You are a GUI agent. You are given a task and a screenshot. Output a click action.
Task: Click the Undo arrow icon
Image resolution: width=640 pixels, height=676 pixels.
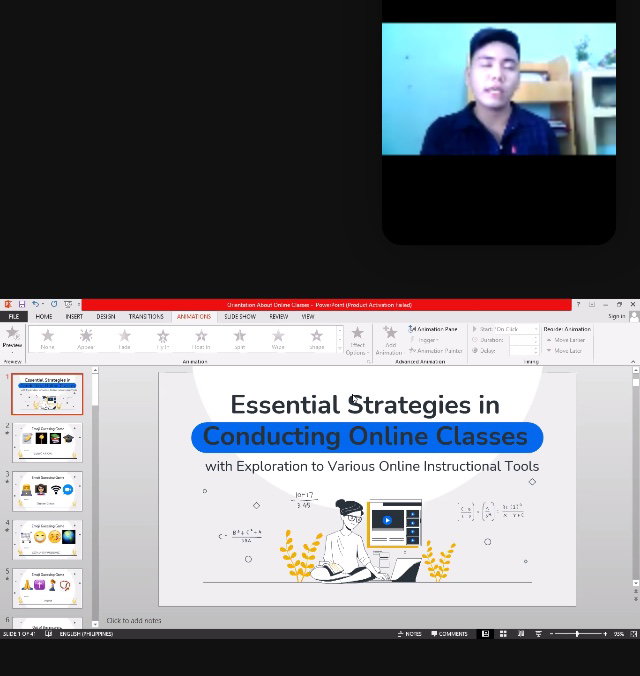click(35, 304)
